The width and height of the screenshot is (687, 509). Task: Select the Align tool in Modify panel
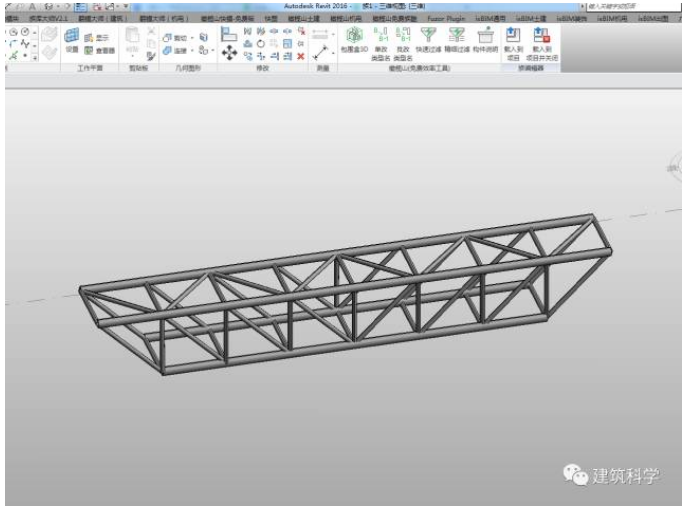click(229, 33)
